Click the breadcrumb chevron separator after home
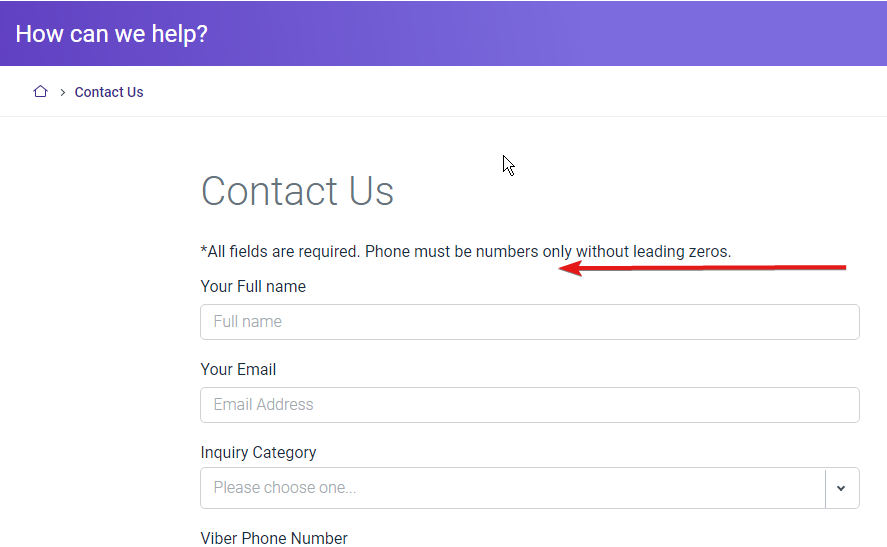 pos(63,92)
